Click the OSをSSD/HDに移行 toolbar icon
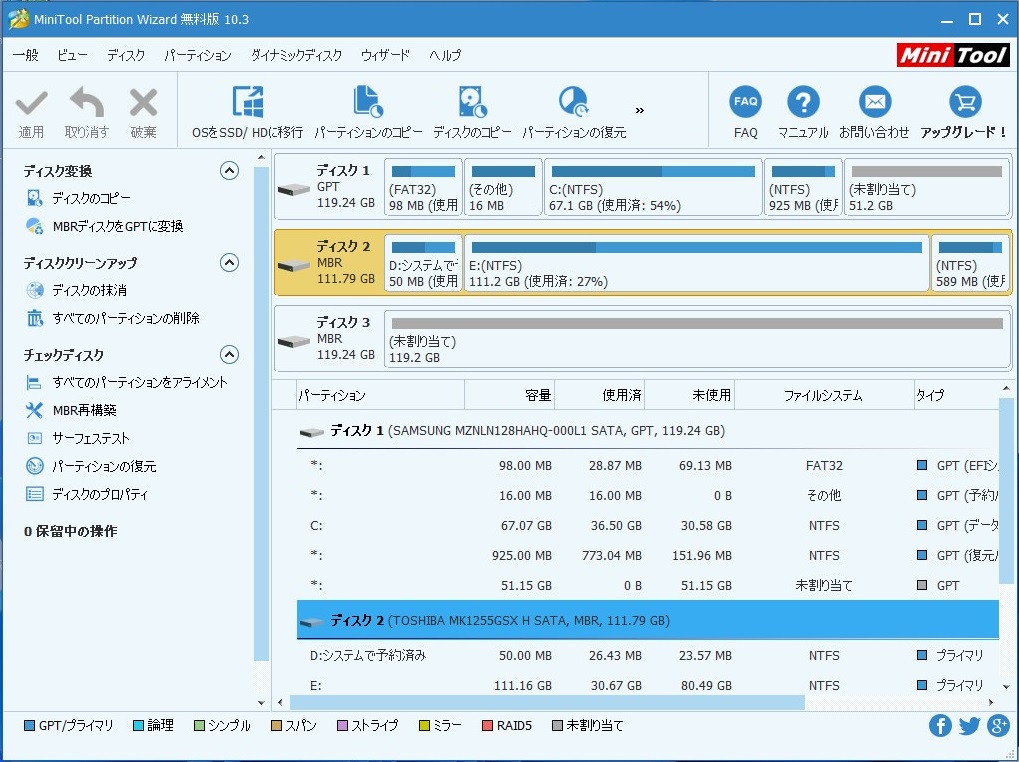Image resolution: width=1019 pixels, height=762 pixels. [247, 103]
